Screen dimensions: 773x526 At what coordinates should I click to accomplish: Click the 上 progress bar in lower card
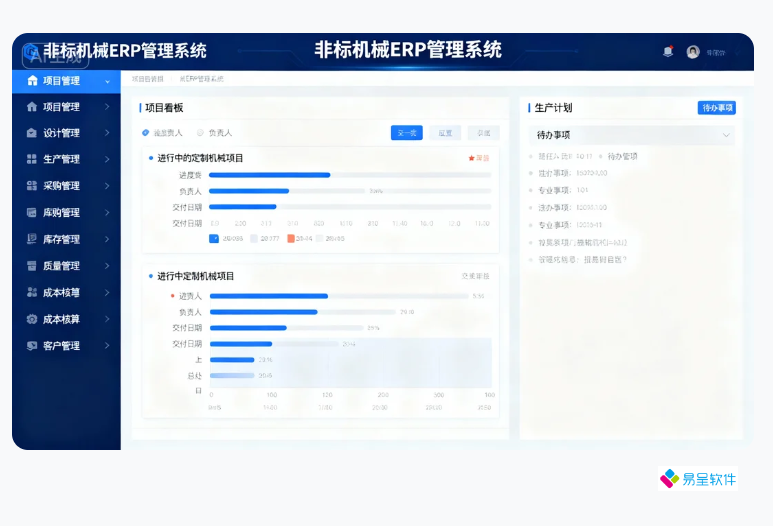(232, 360)
